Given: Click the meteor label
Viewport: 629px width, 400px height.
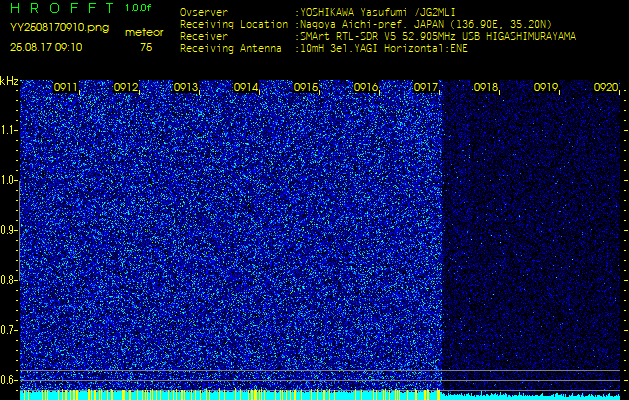Looking at the screenshot, I should click(x=144, y=33).
